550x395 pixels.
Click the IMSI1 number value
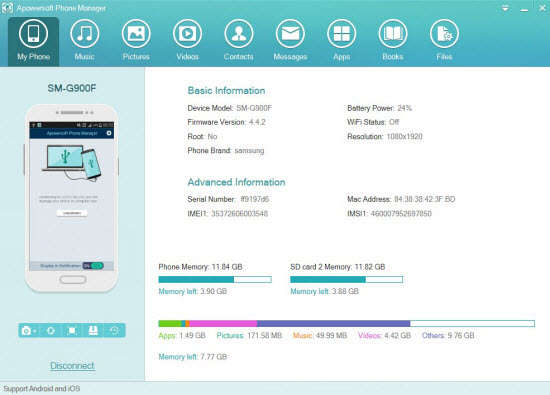[x=401, y=214]
